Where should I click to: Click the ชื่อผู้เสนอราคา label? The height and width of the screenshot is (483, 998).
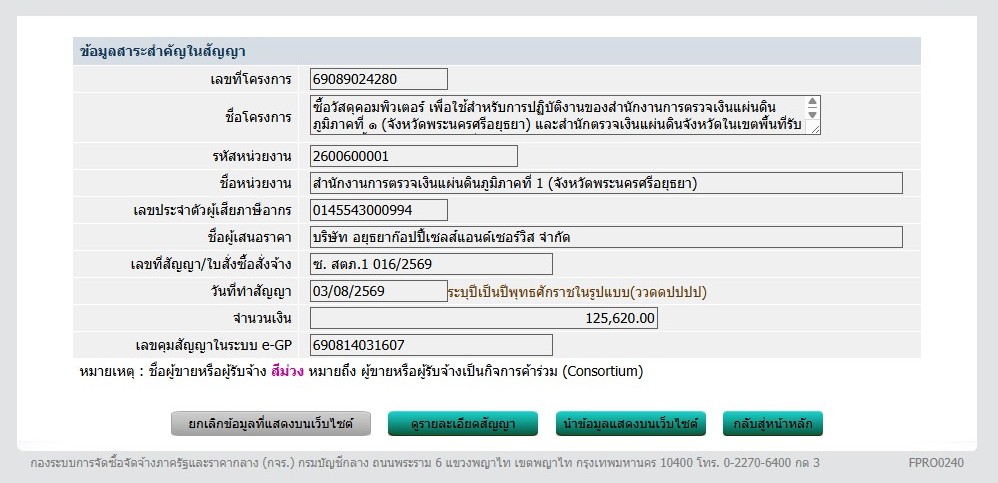point(250,238)
